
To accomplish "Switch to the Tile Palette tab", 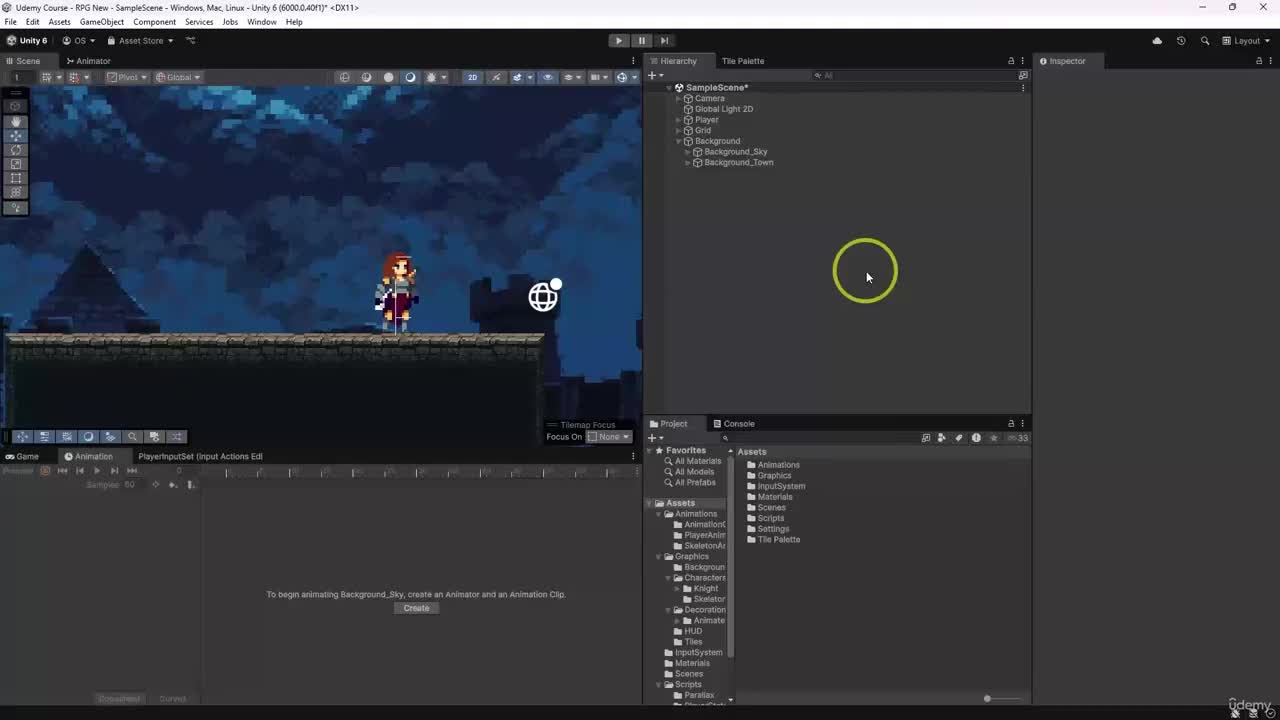I will coord(743,61).
